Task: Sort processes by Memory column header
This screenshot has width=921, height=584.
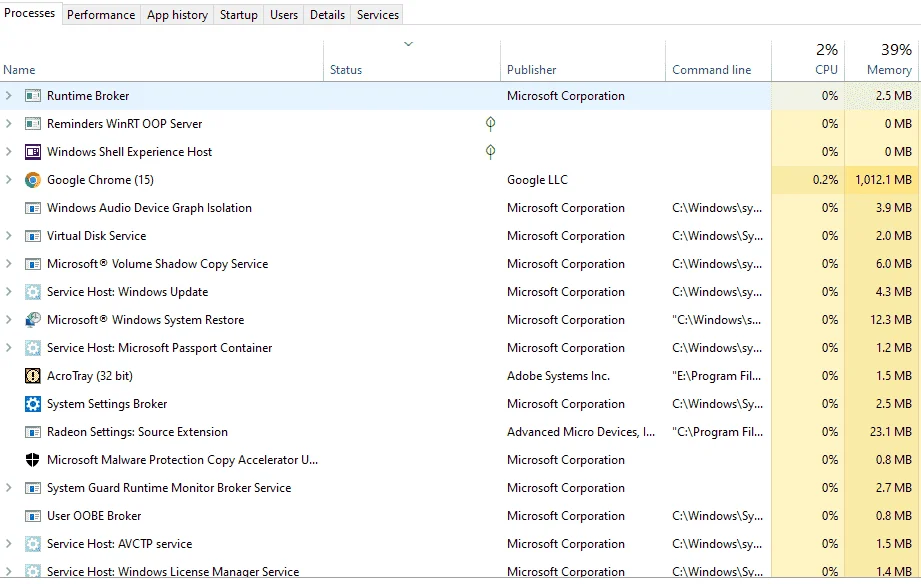Action: coord(882,61)
